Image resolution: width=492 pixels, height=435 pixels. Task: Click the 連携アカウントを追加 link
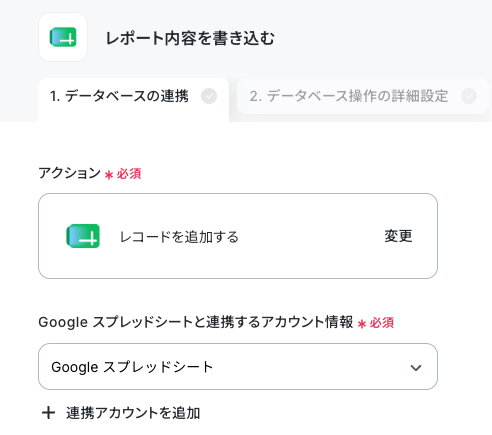tap(133, 413)
